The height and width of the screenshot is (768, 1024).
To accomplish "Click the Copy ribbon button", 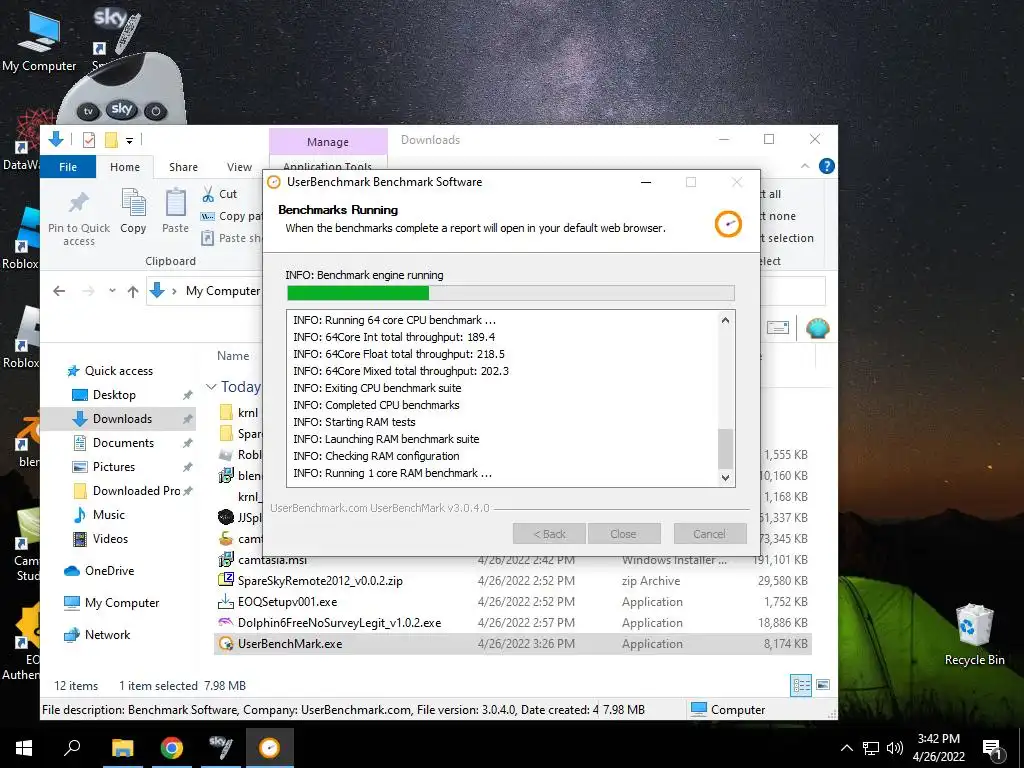I will tap(133, 211).
